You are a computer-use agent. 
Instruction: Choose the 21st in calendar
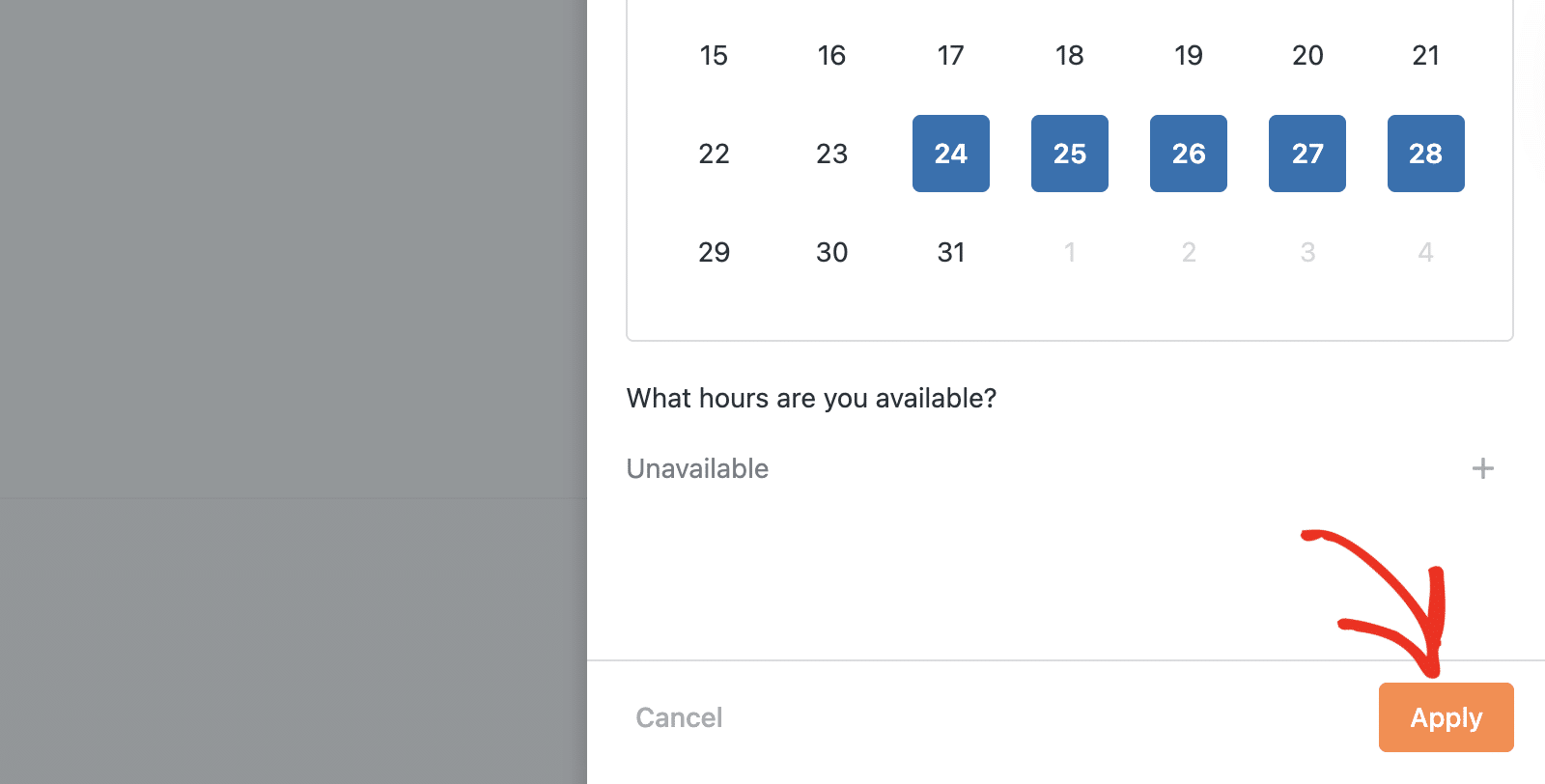pyautogui.click(x=1425, y=55)
